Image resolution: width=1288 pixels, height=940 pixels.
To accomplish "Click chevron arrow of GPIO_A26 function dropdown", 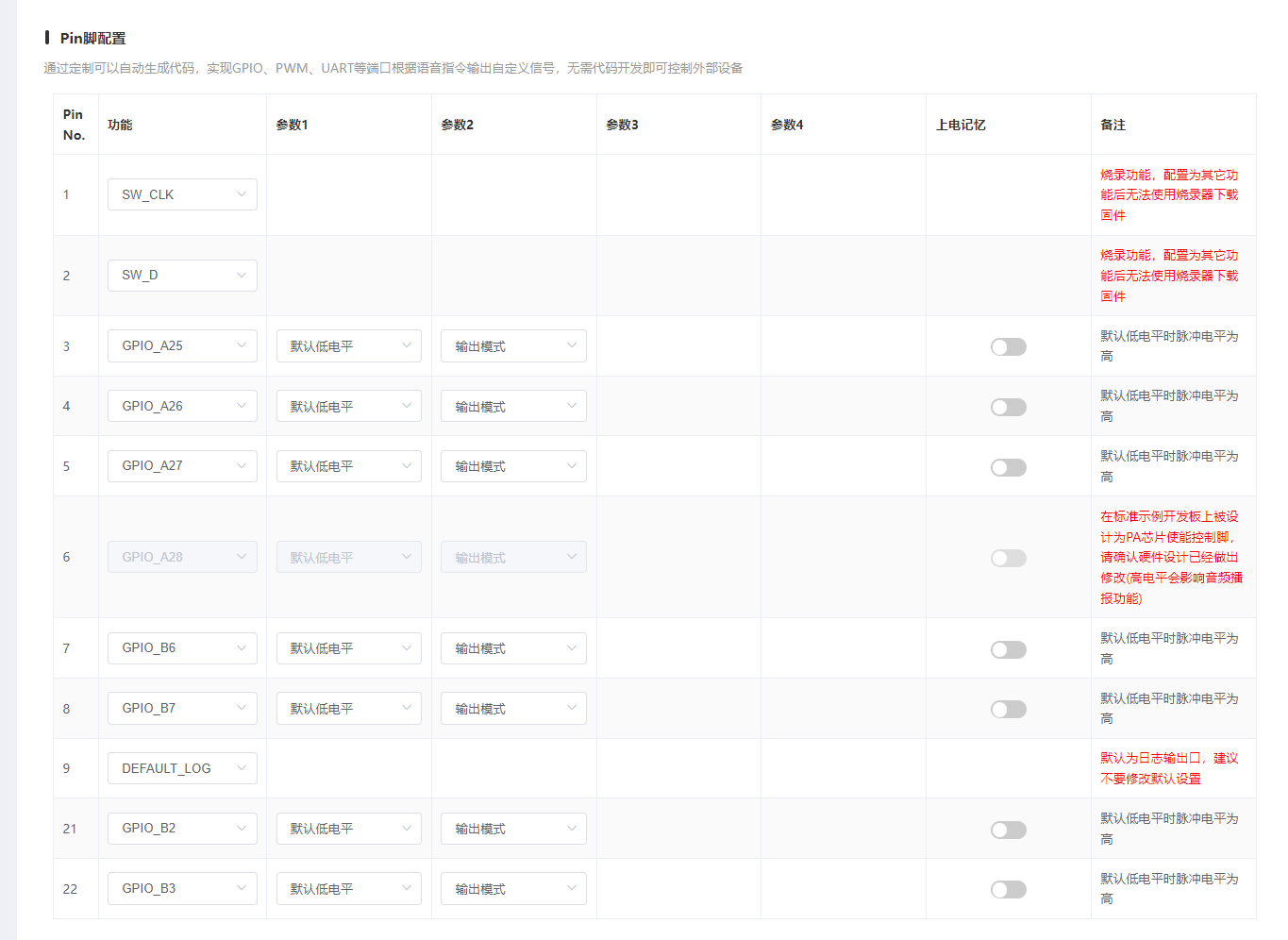I will pyautogui.click(x=242, y=406).
